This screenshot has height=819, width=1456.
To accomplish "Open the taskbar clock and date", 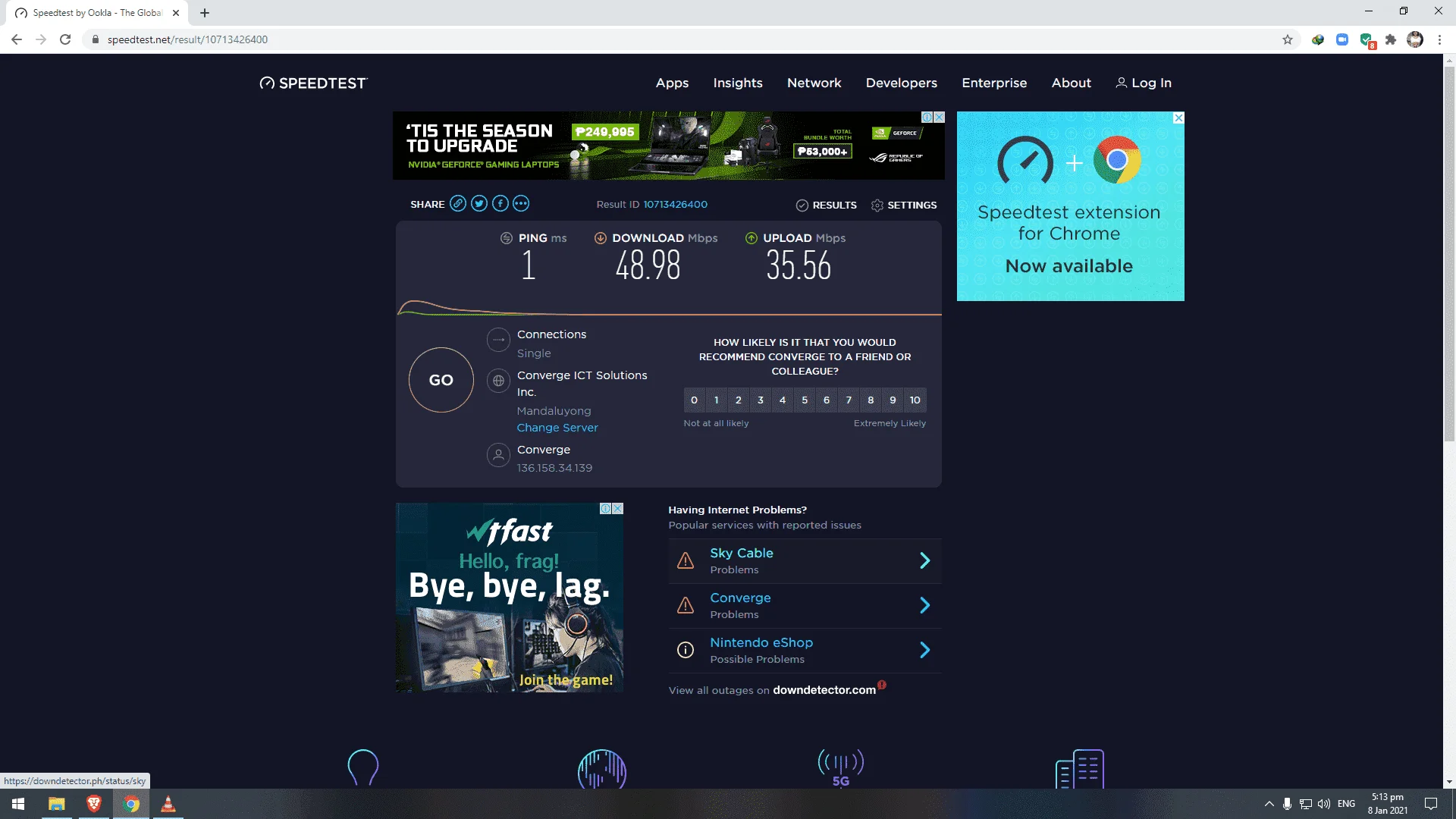I will (x=1388, y=804).
